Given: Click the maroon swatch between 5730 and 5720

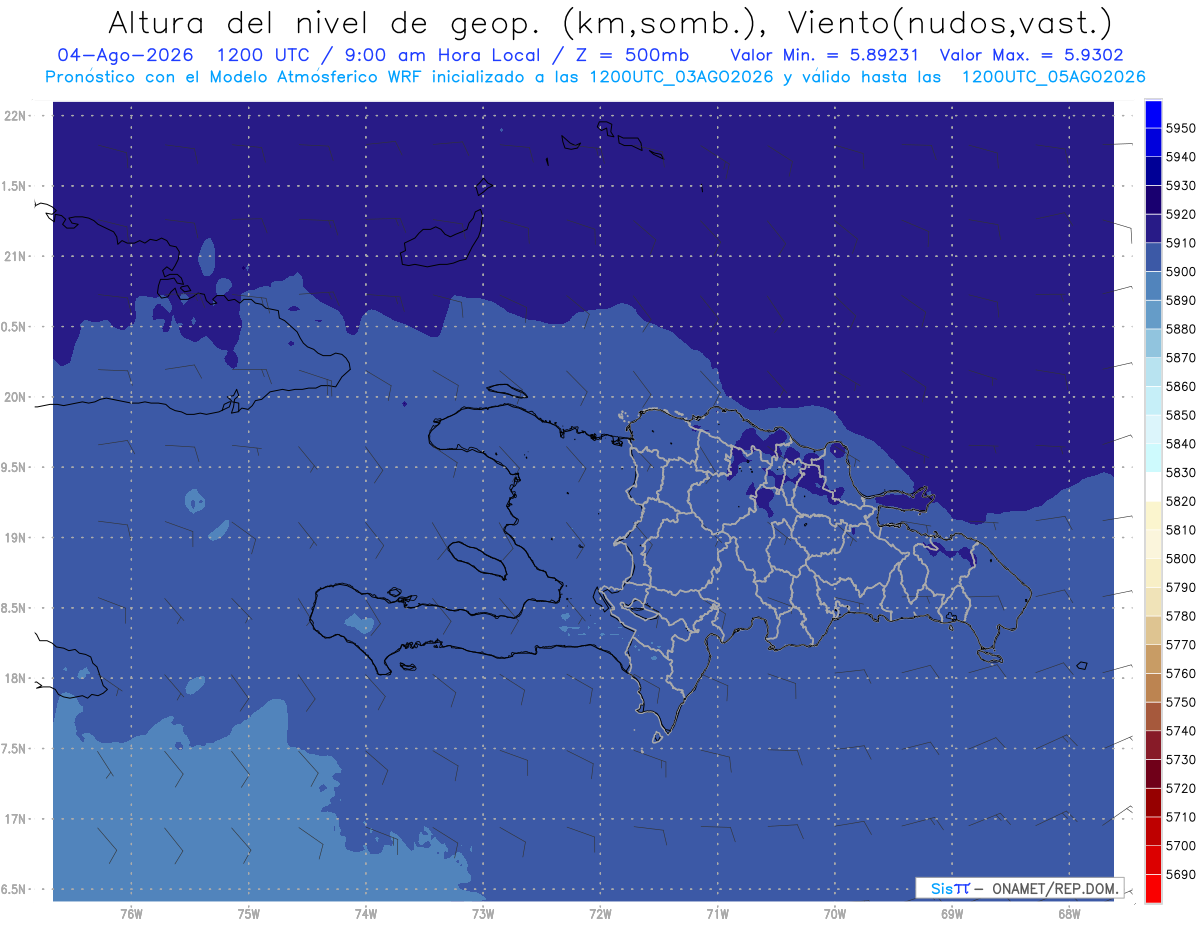Looking at the screenshot, I should pos(1153,773).
